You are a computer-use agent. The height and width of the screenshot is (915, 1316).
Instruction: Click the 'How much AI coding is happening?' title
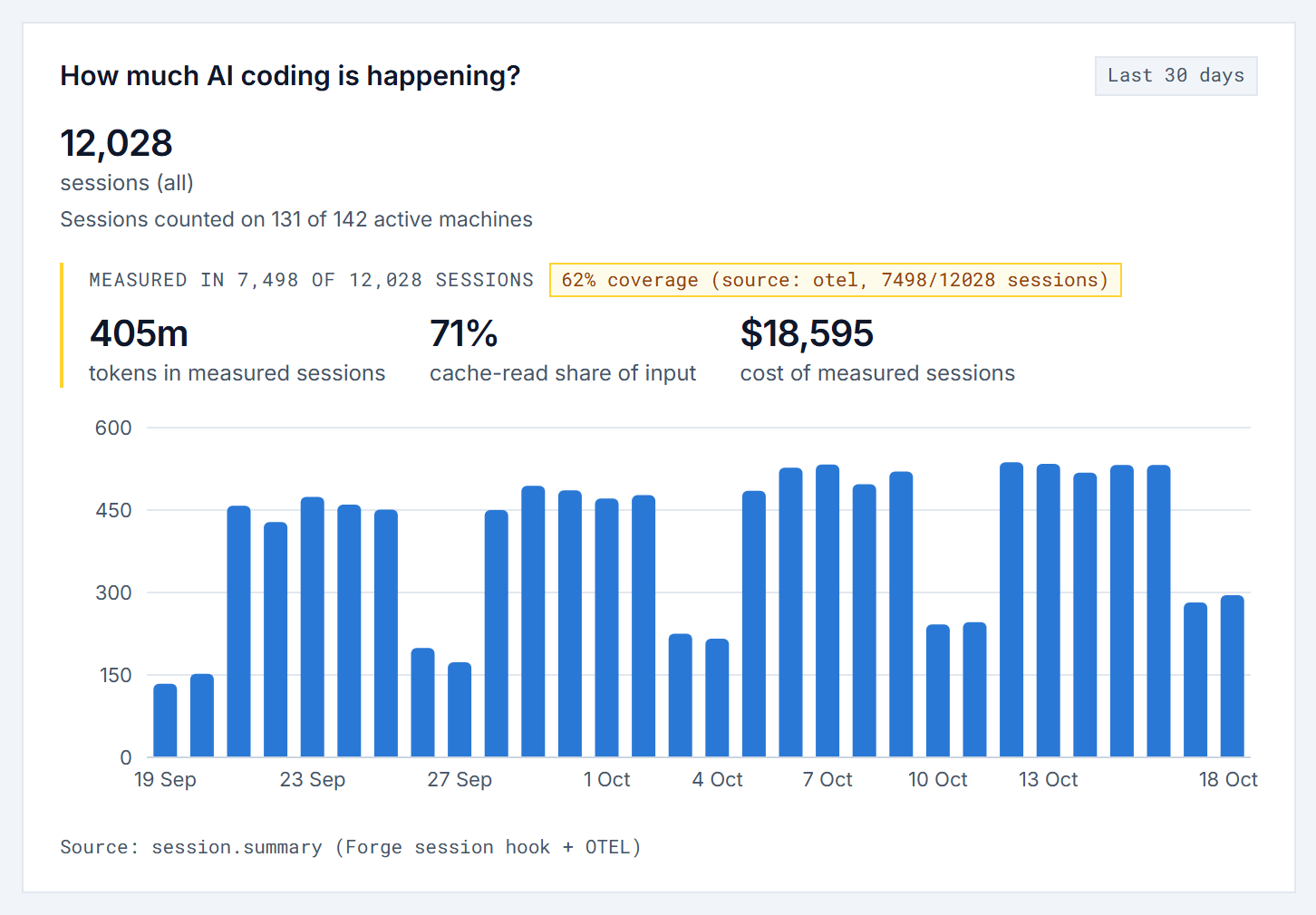click(290, 76)
